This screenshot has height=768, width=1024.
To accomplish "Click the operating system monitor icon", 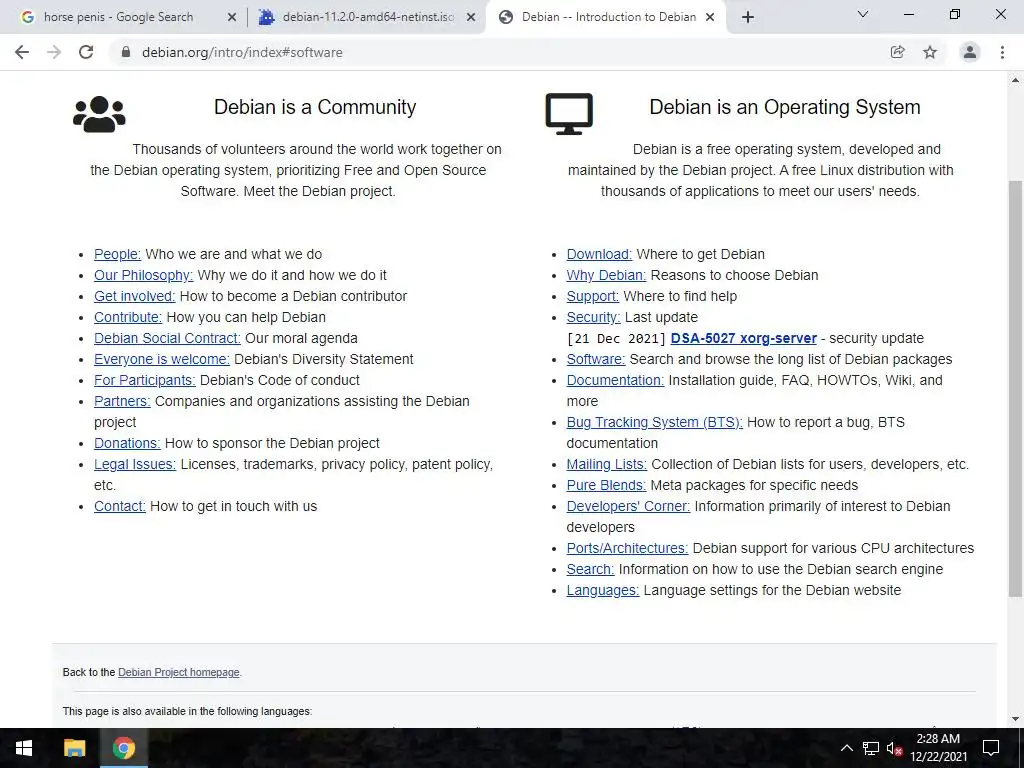I will pos(569,114).
